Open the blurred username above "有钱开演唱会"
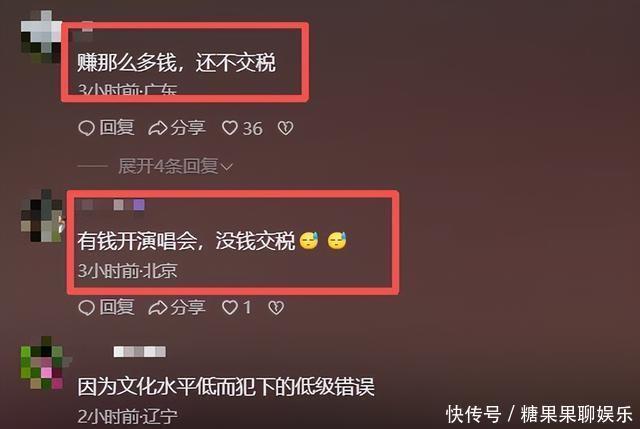The image size is (640, 429). [111, 204]
